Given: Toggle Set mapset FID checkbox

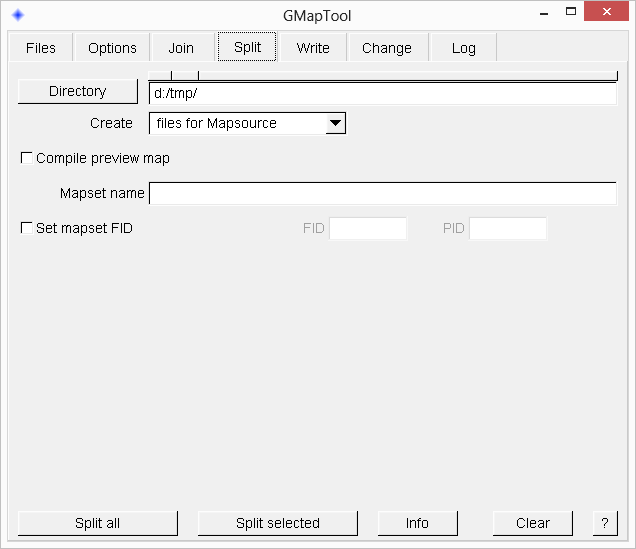Looking at the screenshot, I should [x=26, y=228].
